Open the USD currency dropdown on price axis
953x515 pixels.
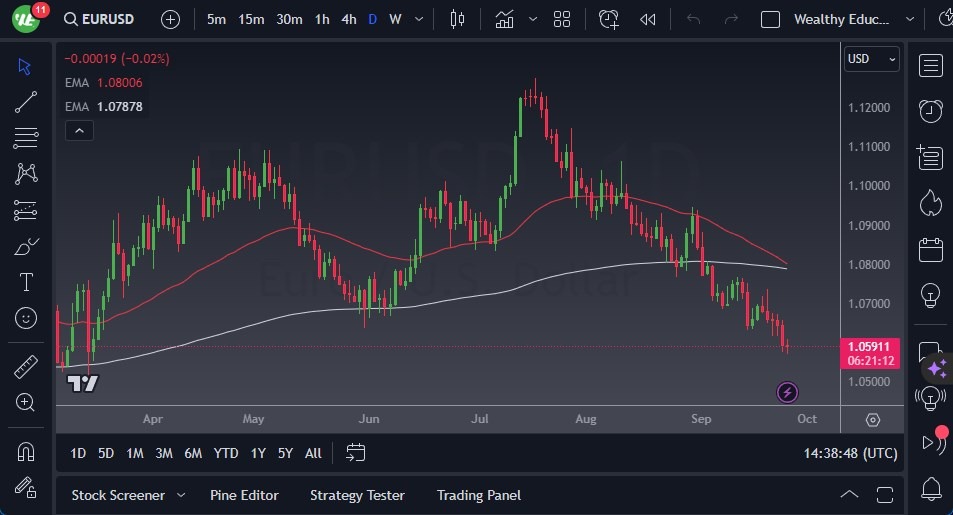[x=872, y=59]
